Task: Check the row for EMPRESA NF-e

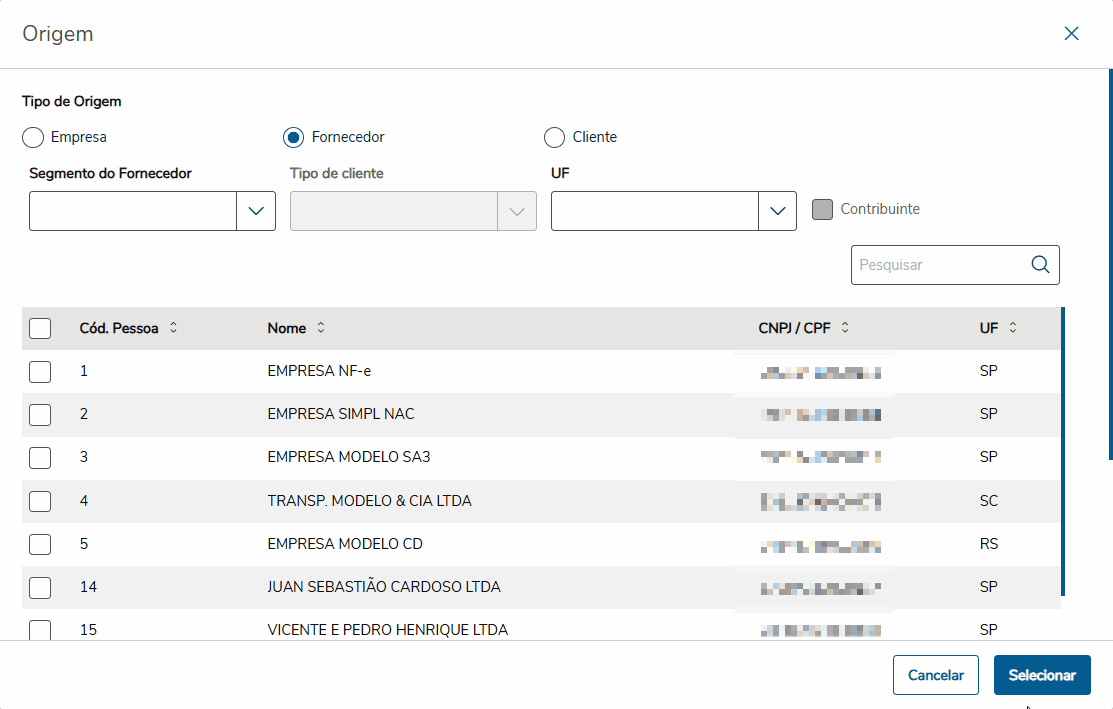Action: (x=40, y=371)
